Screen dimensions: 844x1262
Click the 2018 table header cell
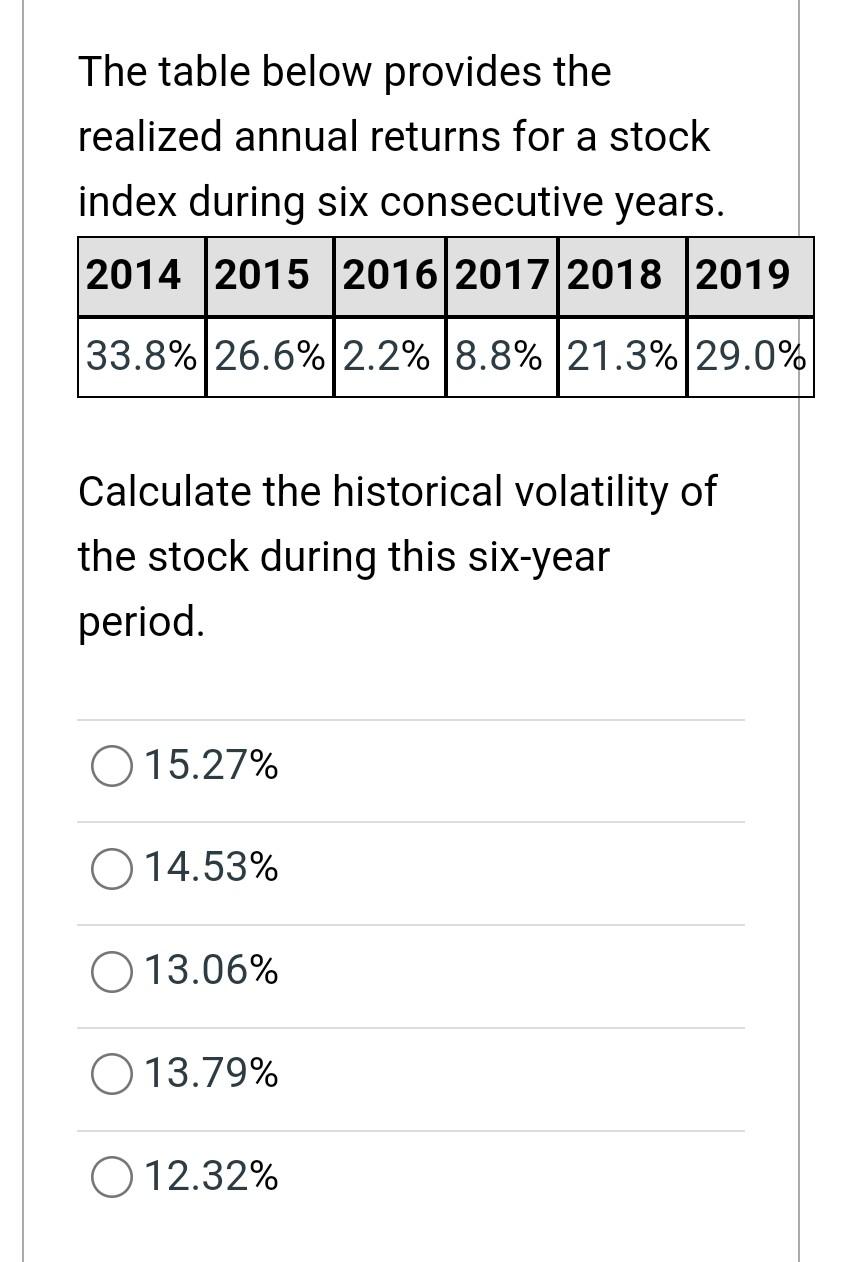[x=615, y=273]
